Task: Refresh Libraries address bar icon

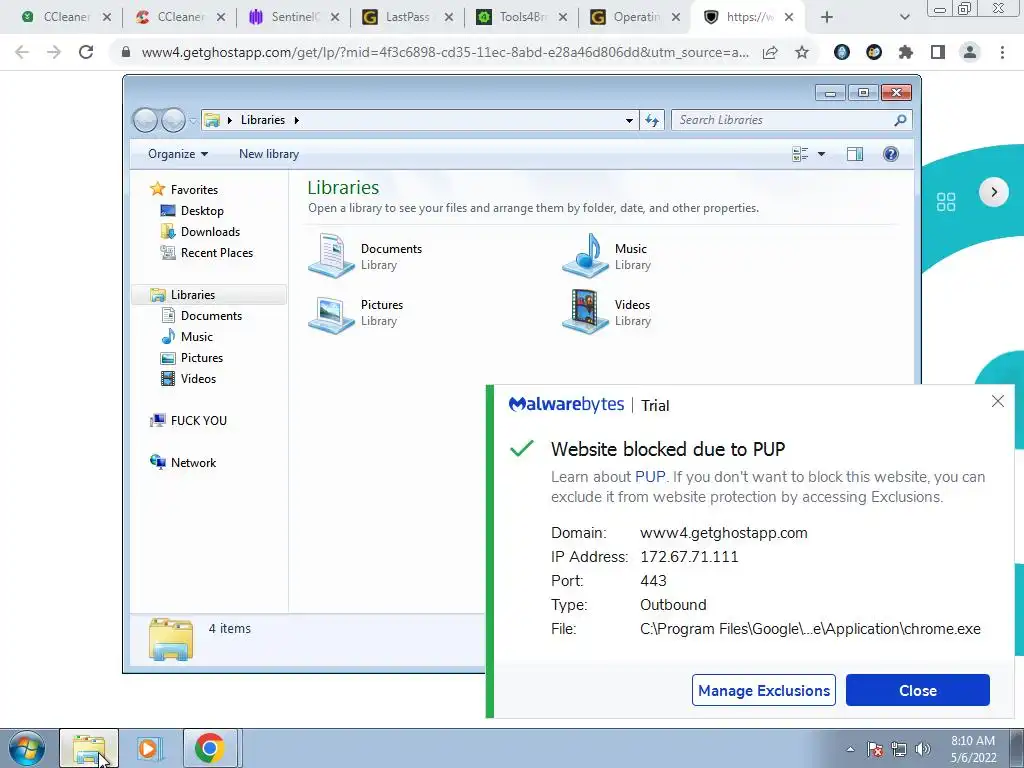Action: pos(652,120)
